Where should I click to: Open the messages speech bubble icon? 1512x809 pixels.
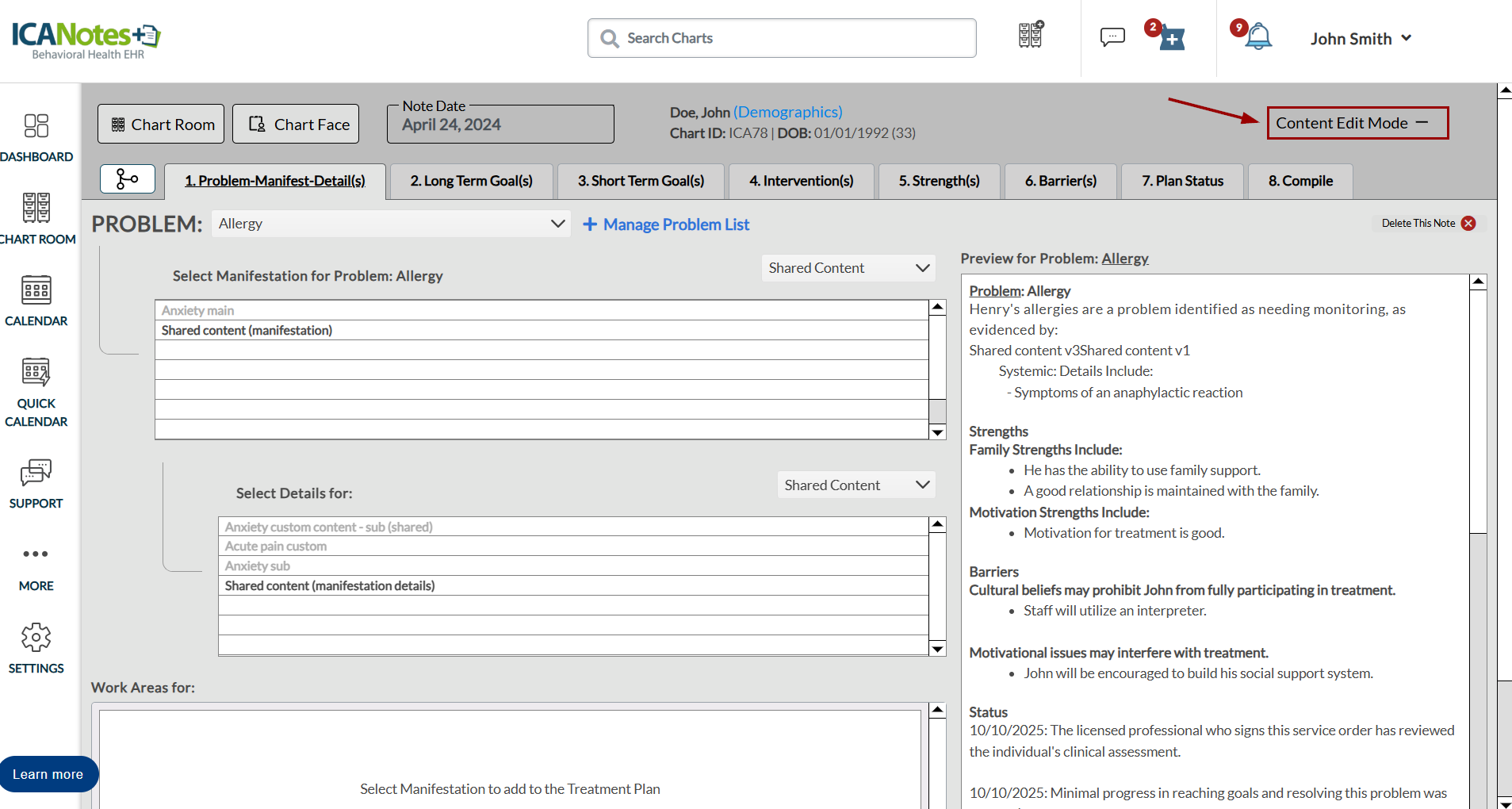[1112, 37]
